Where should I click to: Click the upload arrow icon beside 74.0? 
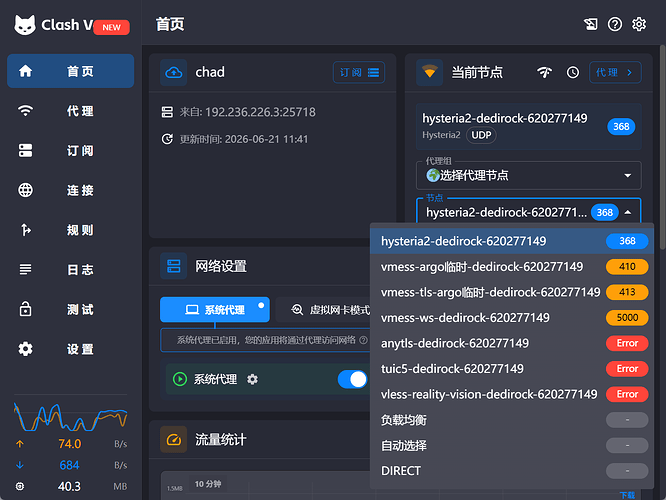point(20,444)
